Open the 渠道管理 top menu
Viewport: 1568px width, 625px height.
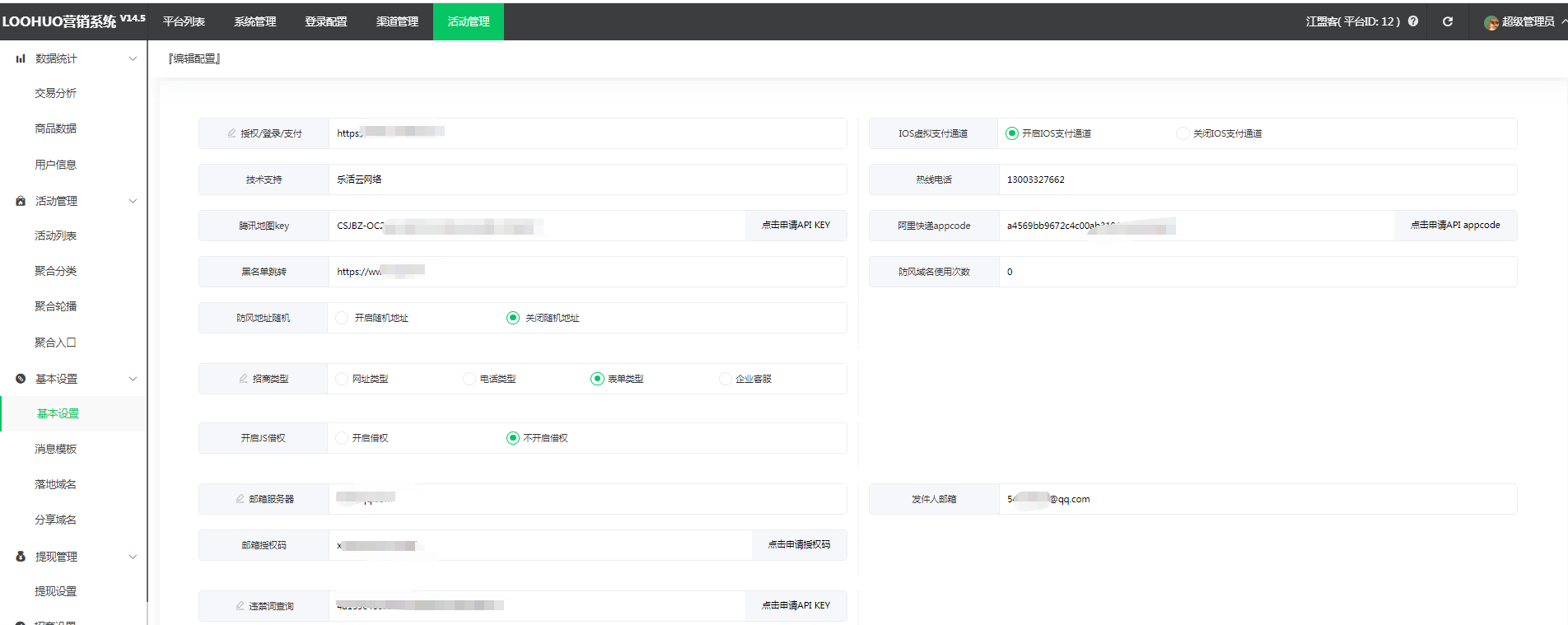click(x=397, y=21)
